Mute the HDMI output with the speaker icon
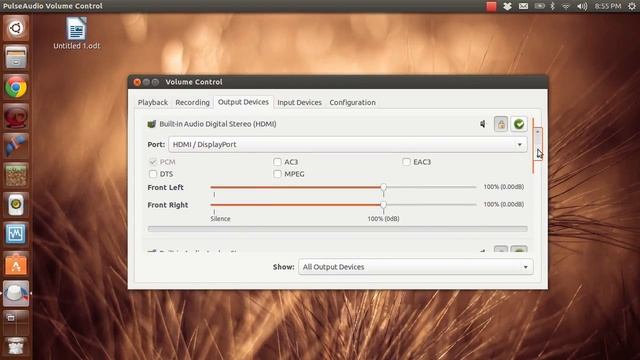Image resolution: width=640 pixels, height=360 pixels. coord(483,124)
